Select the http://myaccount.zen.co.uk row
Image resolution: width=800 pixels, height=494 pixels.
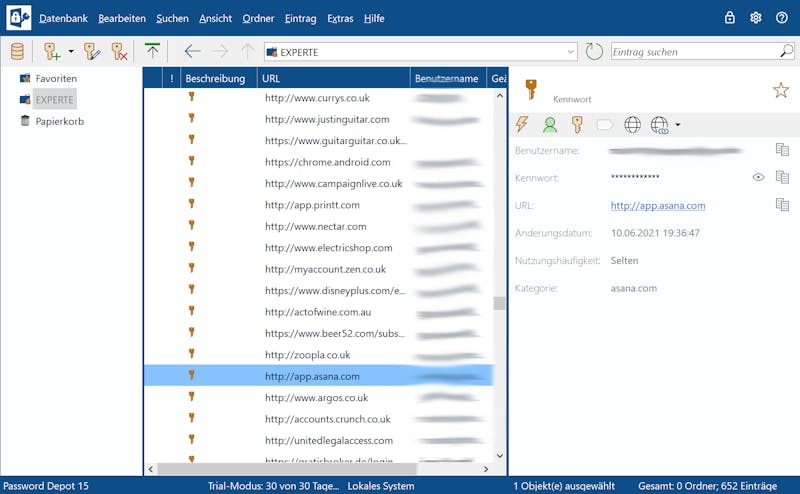click(x=318, y=269)
